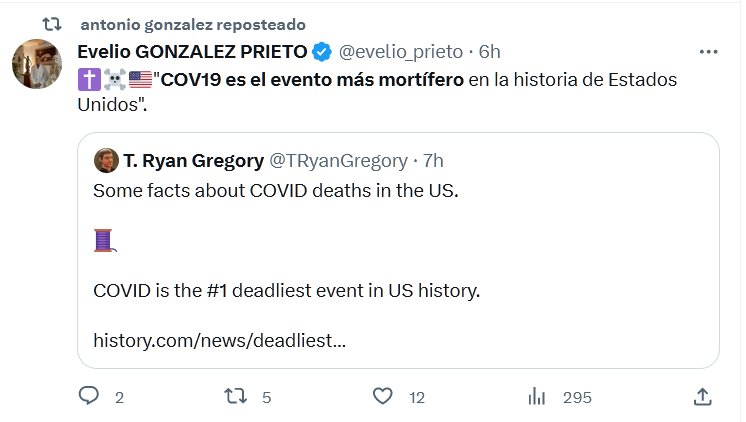Click the 6h timestamp of the tweet
Screen dimensions: 746x422
tap(490, 52)
